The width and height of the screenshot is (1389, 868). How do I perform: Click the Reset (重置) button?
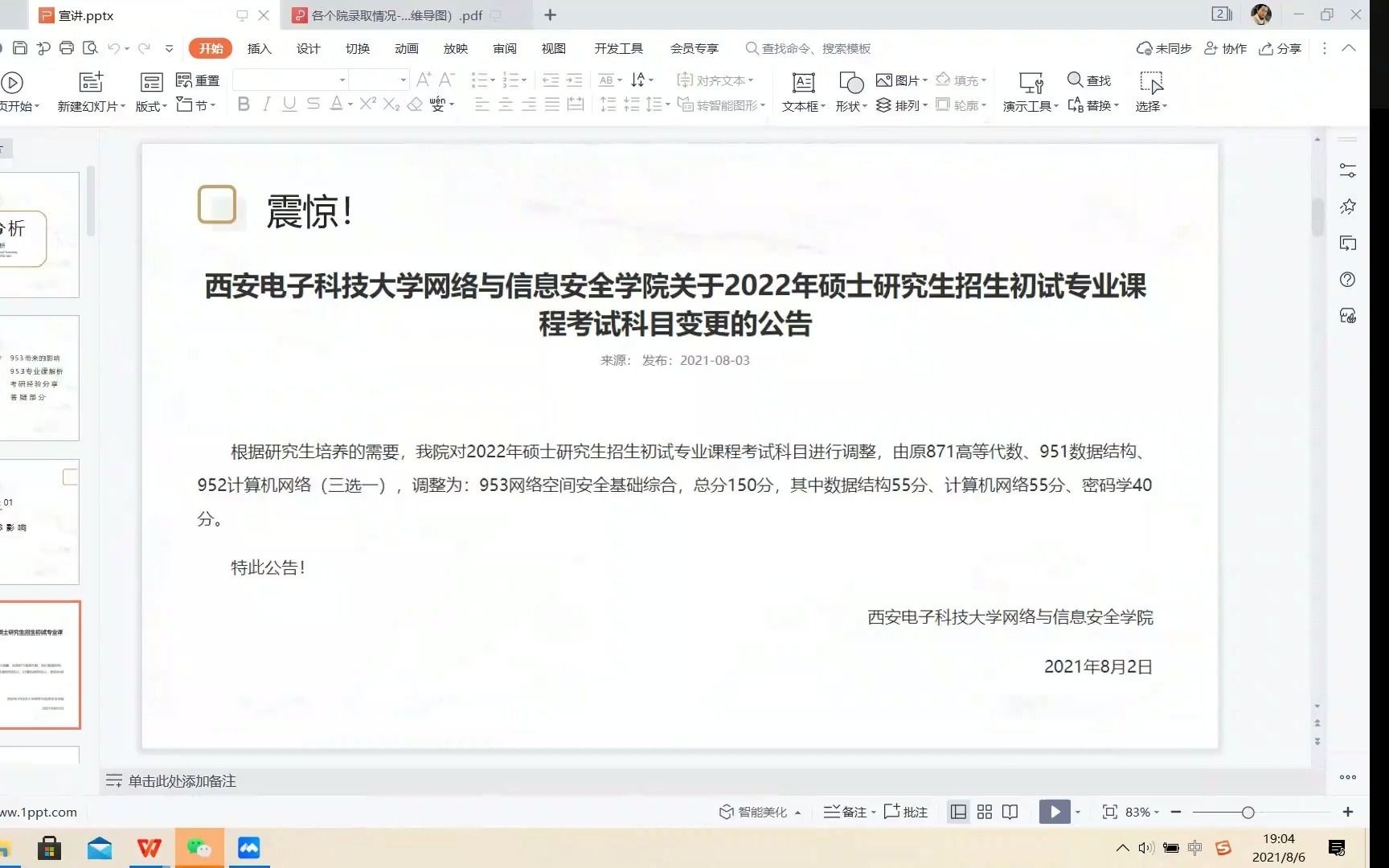click(x=198, y=80)
